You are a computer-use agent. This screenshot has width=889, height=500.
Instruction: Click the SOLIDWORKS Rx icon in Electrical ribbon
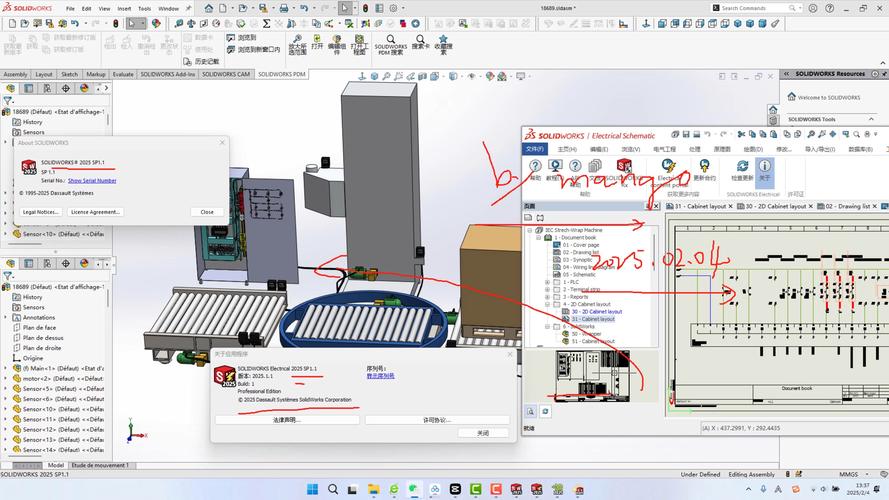(x=624, y=166)
